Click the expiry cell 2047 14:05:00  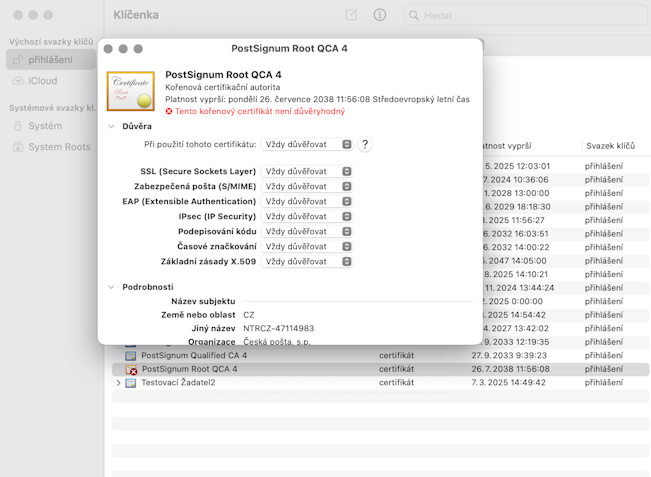tap(515, 261)
